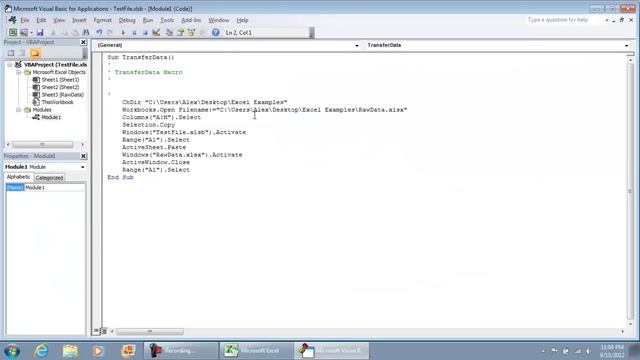Open the Properties Window toolbar icon

pyautogui.click(x=180, y=32)
